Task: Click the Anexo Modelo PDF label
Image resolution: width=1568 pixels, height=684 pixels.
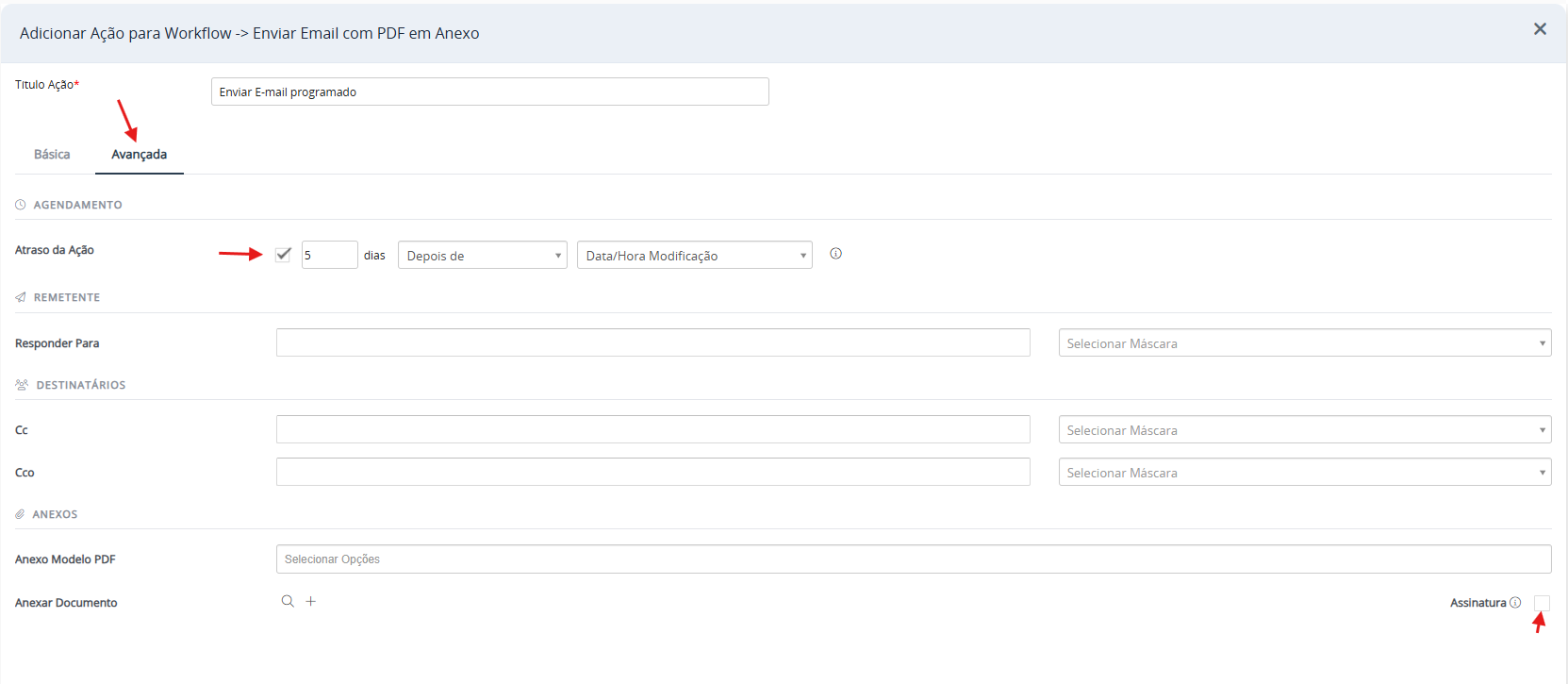Action: point(65,559)
